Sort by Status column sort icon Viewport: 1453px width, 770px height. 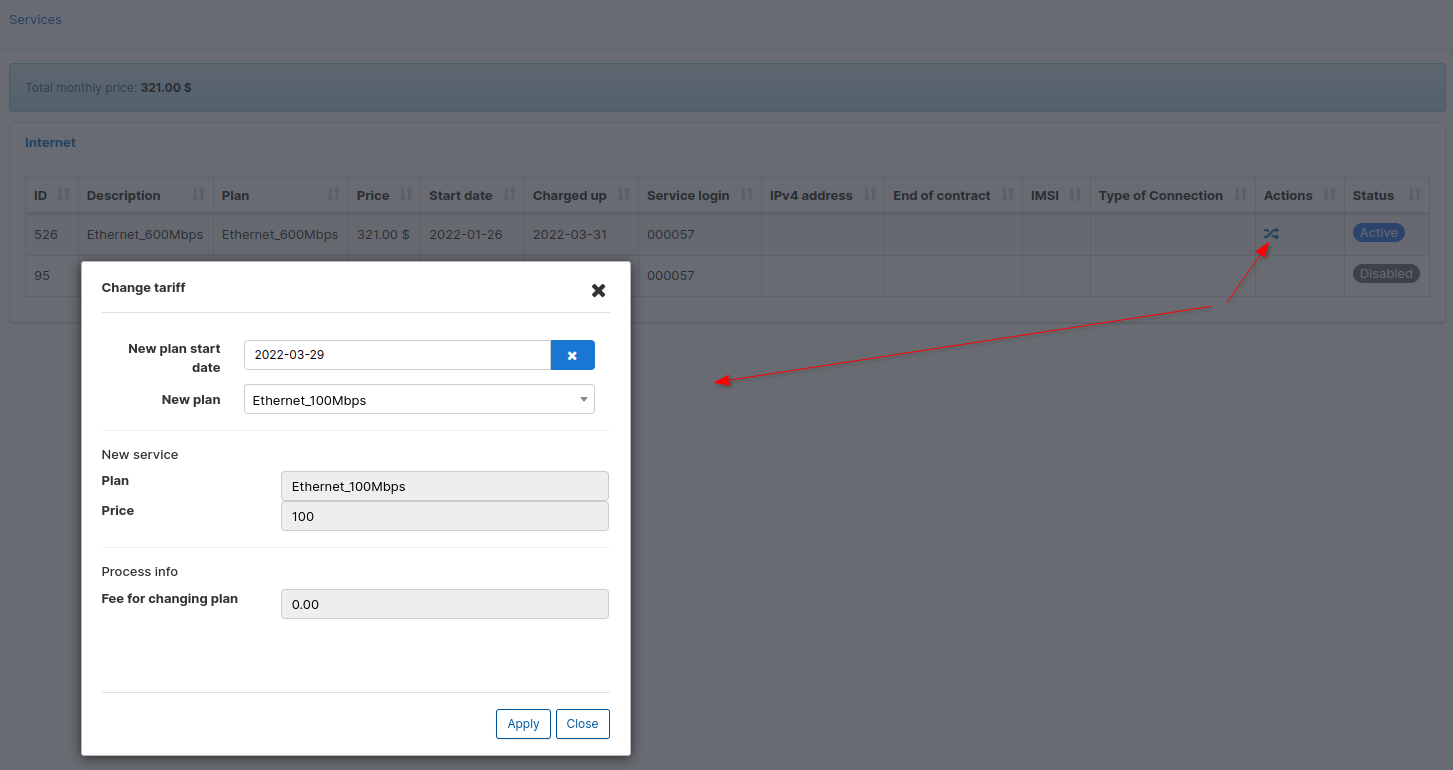[1414, 195]
